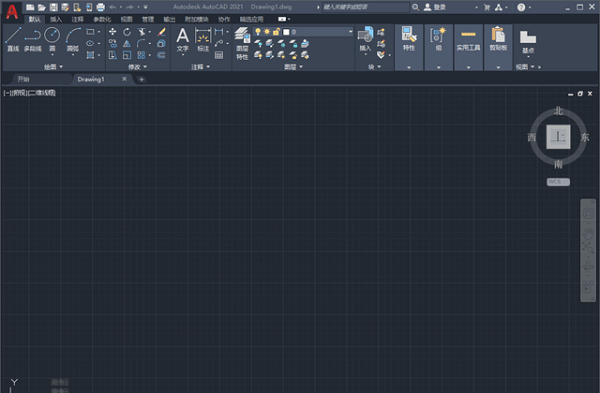Select the Fillet tool icon
Image resolution: width=600 pixels, height=393 pixels.
tap(141, 43)
